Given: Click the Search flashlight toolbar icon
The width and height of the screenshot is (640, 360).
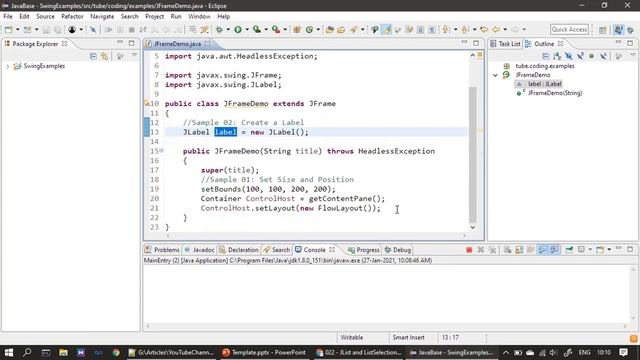Looking at the screenshot, I should coord(353,29).
